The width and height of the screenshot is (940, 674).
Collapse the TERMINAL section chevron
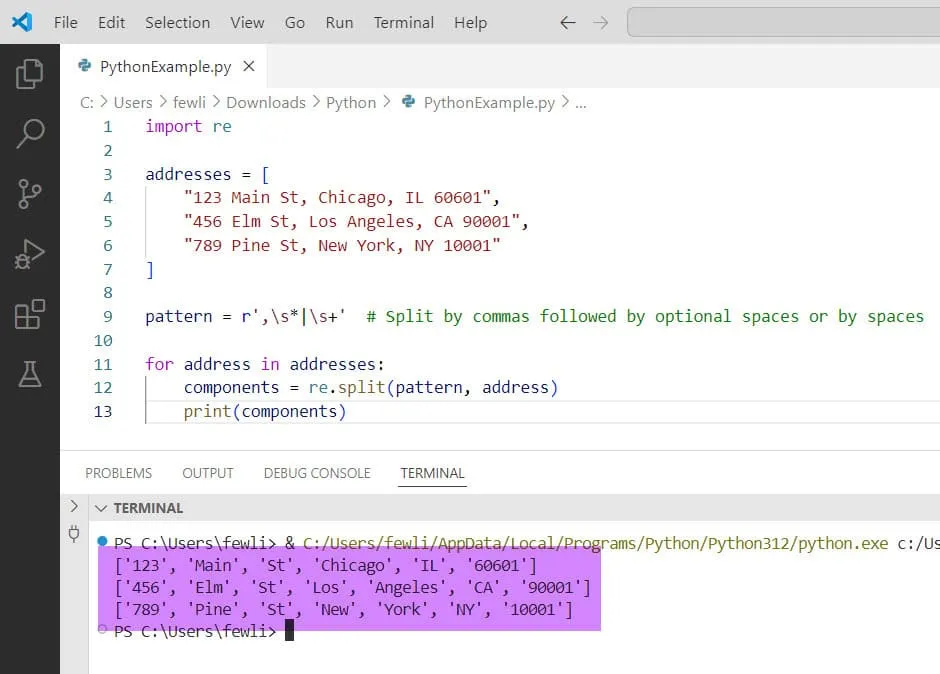100,508
